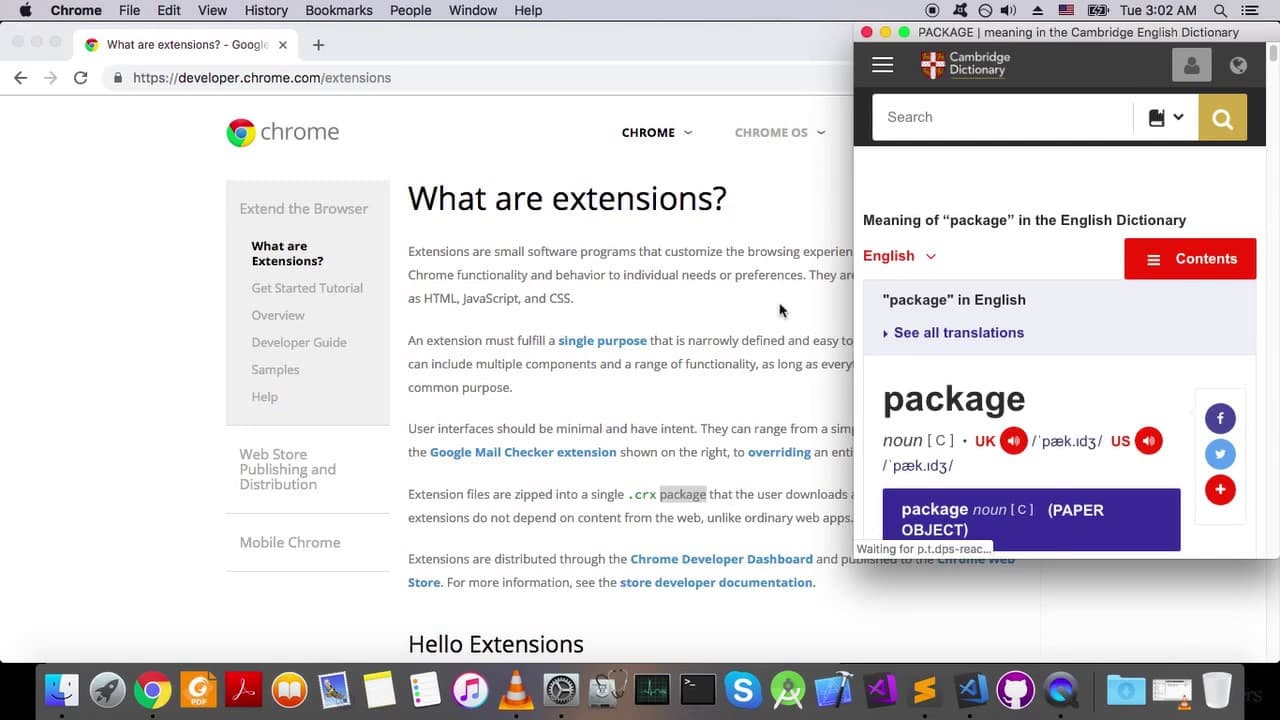The width and height of the screenshot is (1280, 720).
Task: Open the dictionary selection dropdown beside Search
Action: 1166,117
